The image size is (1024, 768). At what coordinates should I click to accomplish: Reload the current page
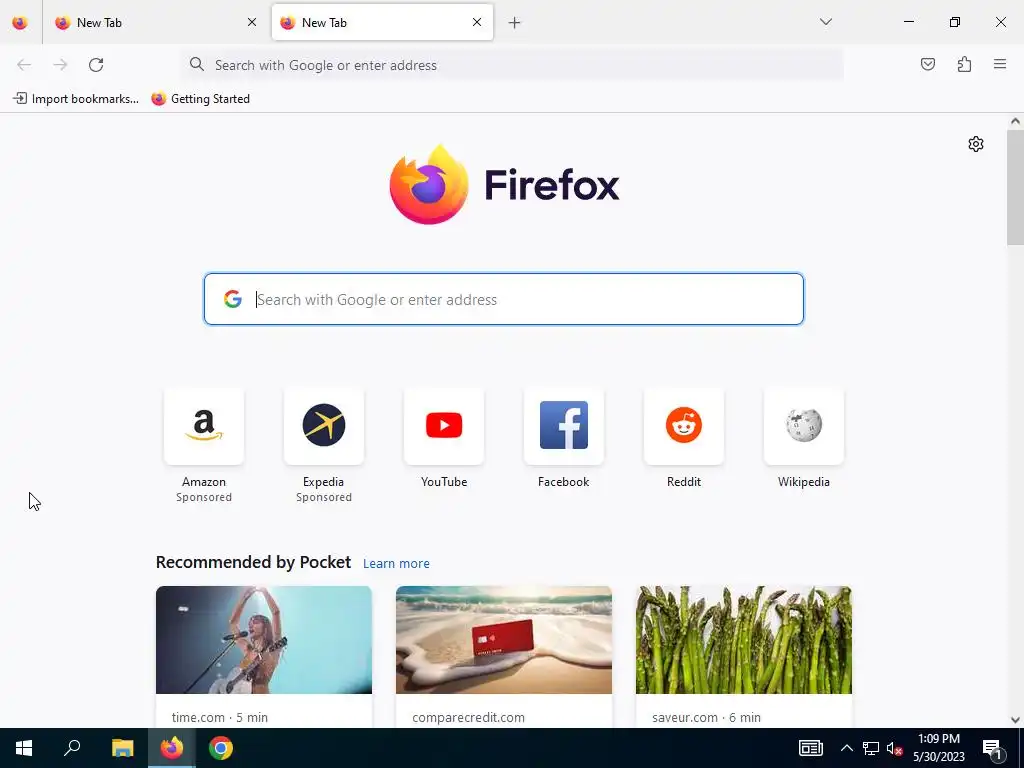click(96, 65)
